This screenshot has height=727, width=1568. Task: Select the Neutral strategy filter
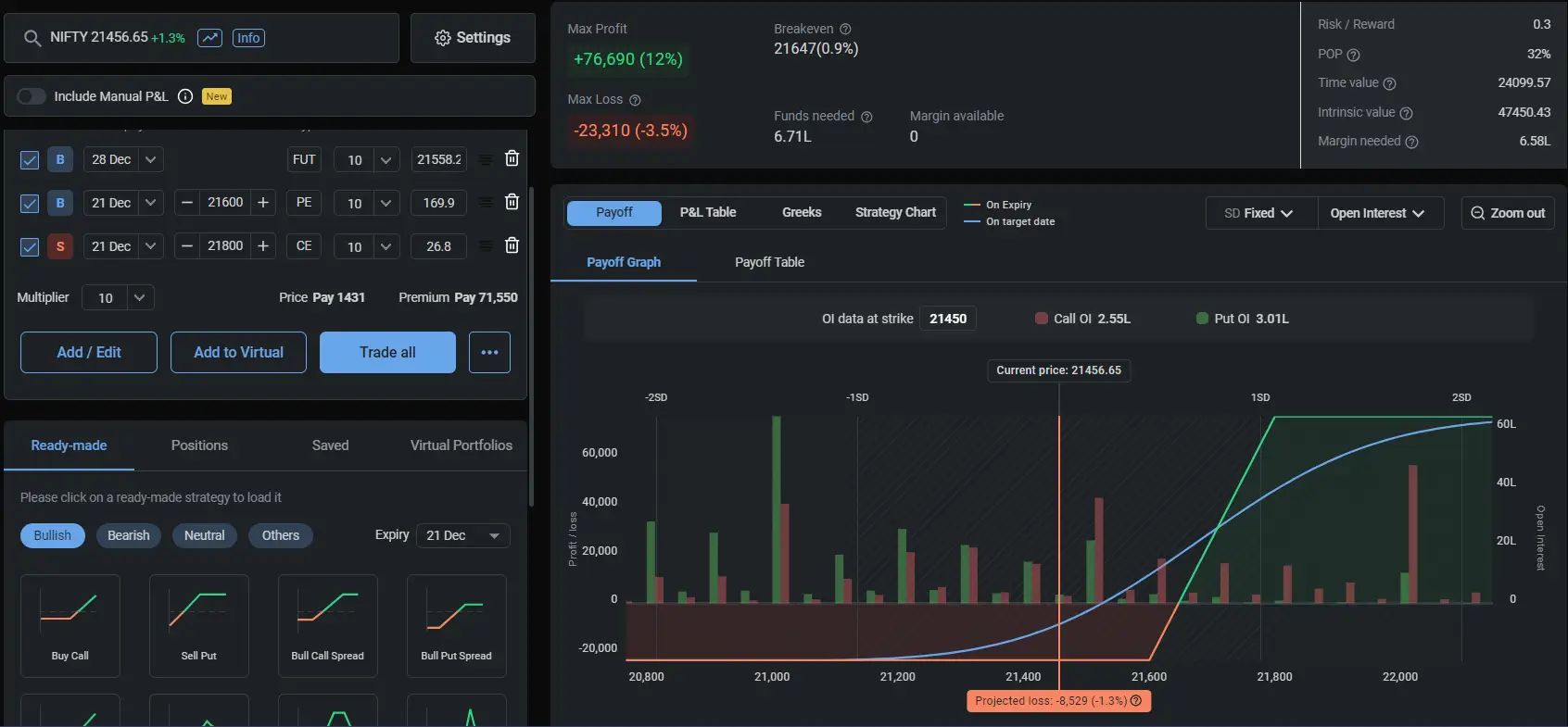[205, 535]
